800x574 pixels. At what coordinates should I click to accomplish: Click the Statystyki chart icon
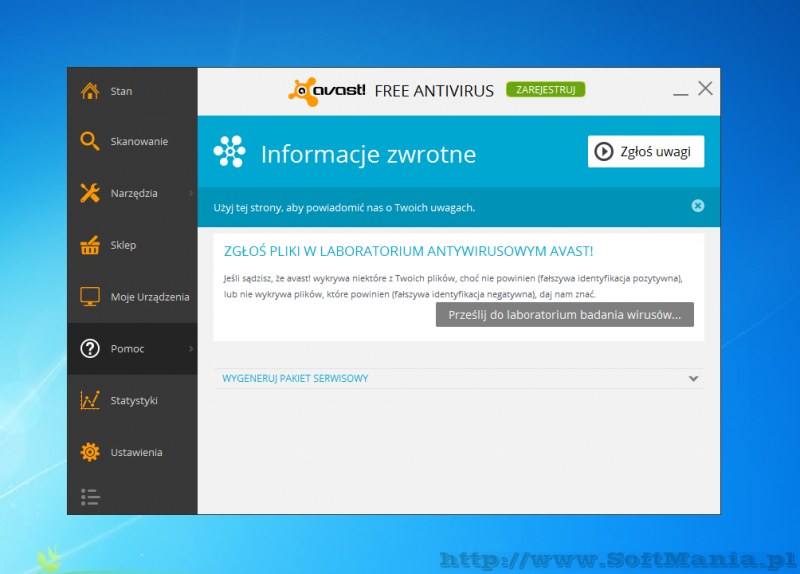tap(90, 400)
